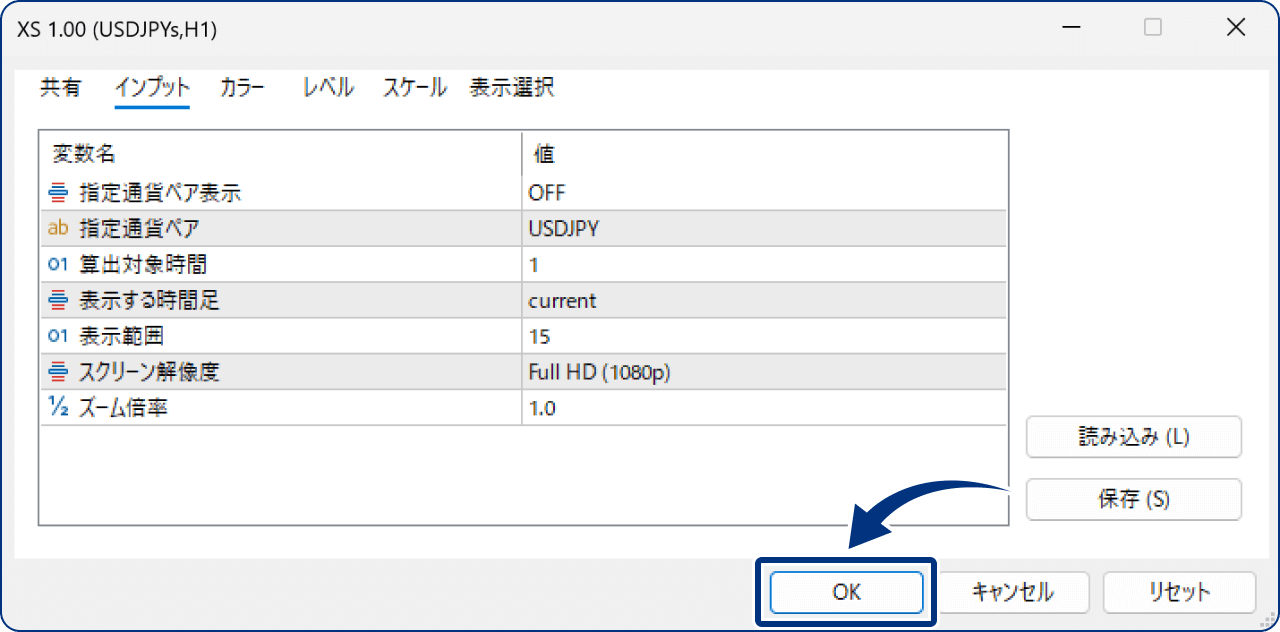Switch to the レベル tab
The height and width of the screenshot is (632, 1280).
tap(327, 88)
